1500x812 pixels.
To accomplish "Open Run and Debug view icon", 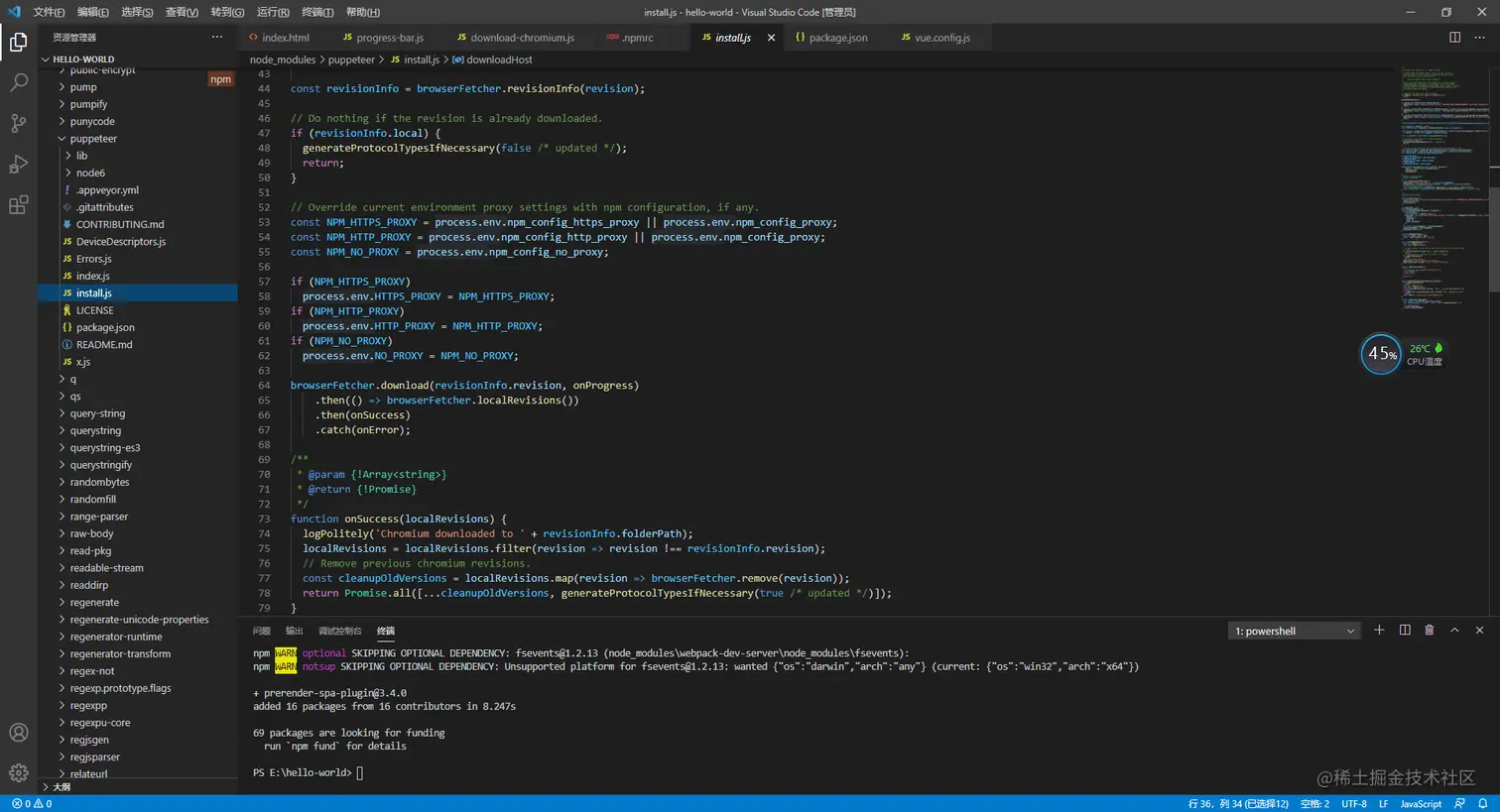I will pos(19,165).
